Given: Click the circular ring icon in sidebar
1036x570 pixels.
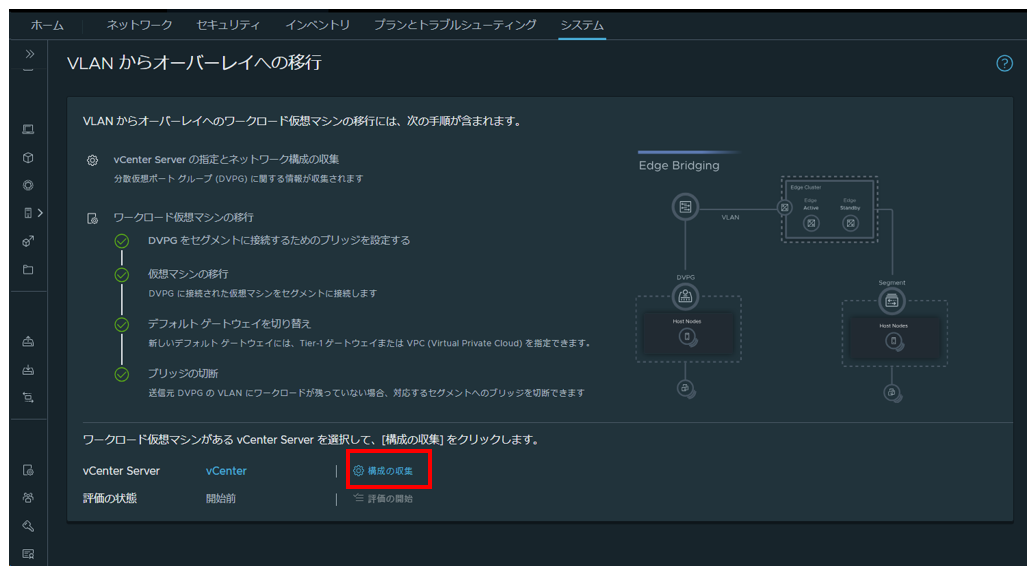Looking at the screenshot, I should [28, 186].
